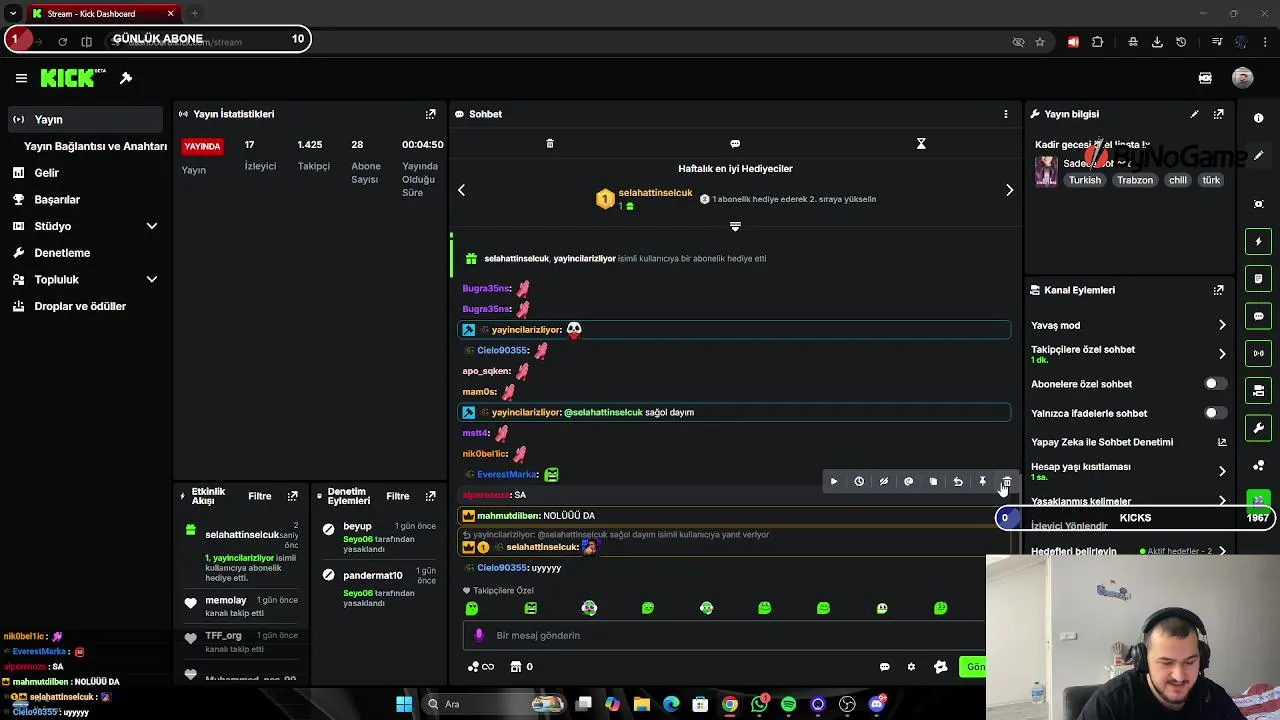This screenshot has width=1280, height=720.
Task: Click the Bir mesaj gönderin message field
Action: click(x=725, y=635)
